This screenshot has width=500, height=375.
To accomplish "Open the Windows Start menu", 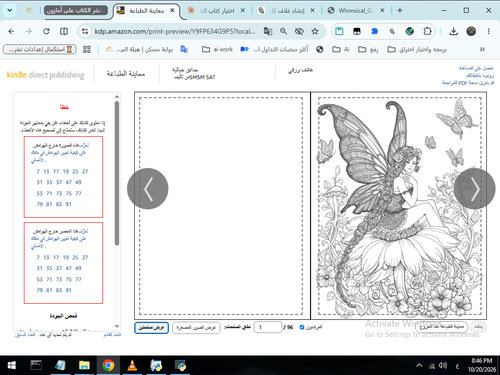I will coord(12,365).
